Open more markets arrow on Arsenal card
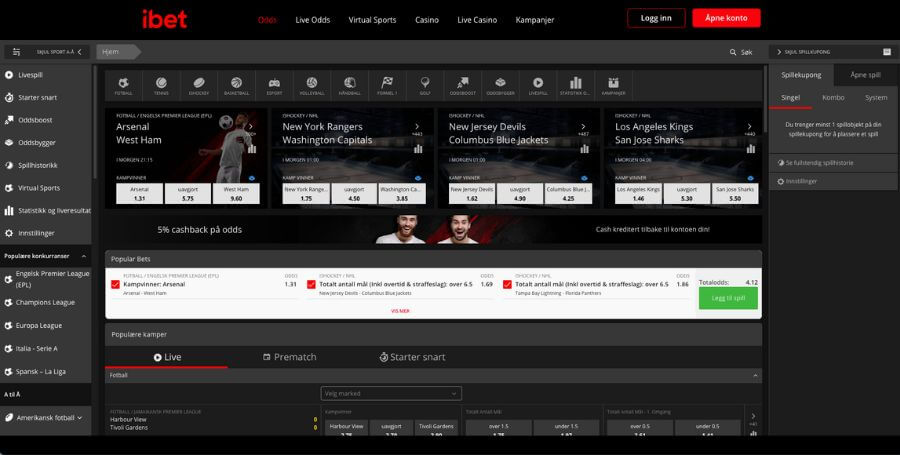Viewport: 900px width, 455px height. [x=250, y=126]
